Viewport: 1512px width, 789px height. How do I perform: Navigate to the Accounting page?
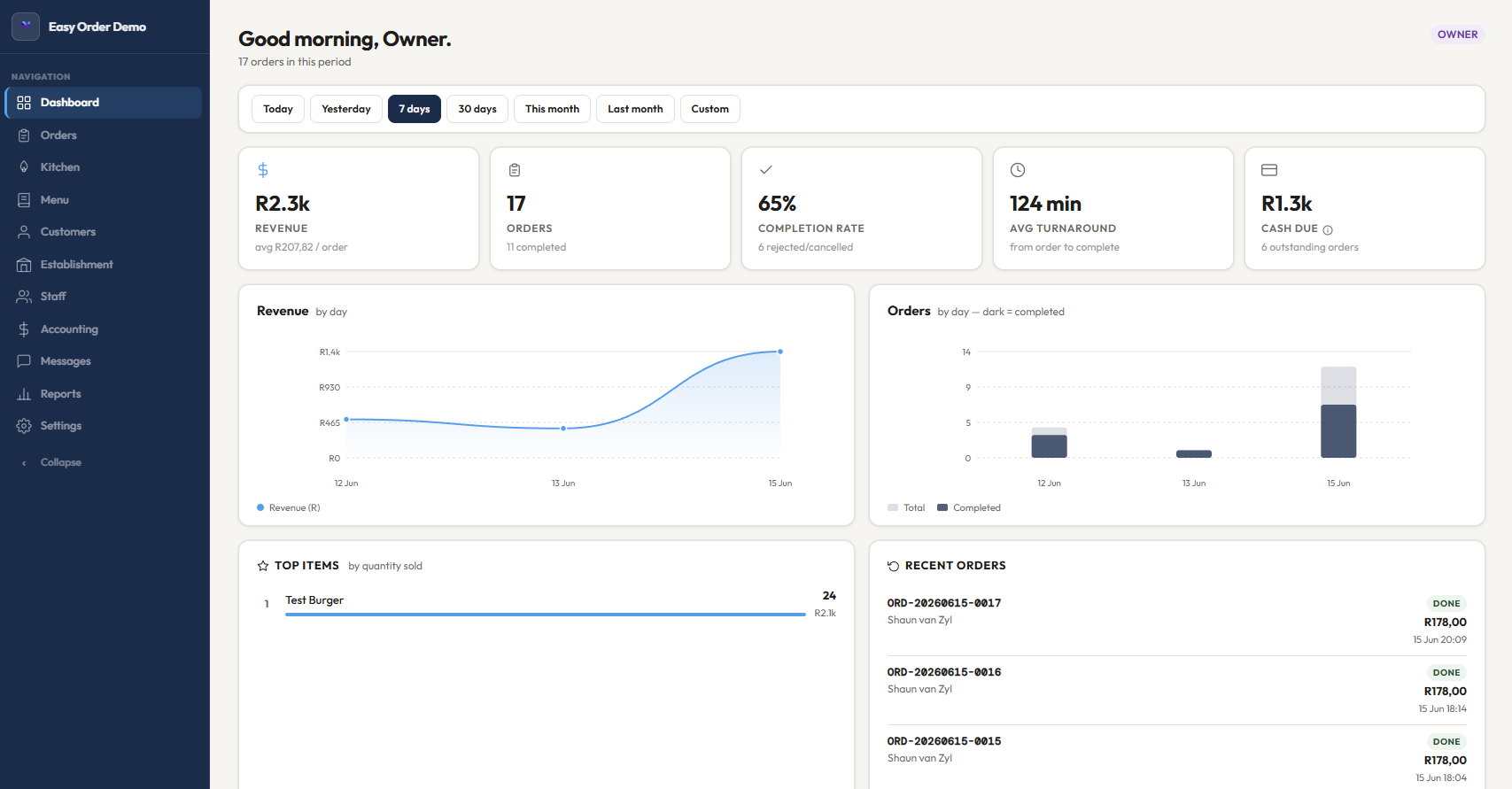pyautogui.click(x=104, y=329)
